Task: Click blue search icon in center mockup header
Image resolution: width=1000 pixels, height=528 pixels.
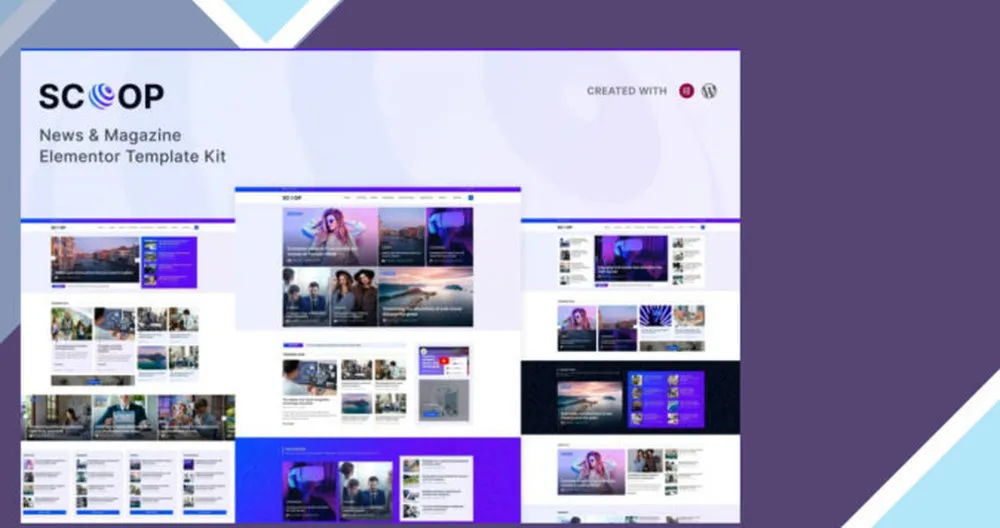Action: coord(471,198)
